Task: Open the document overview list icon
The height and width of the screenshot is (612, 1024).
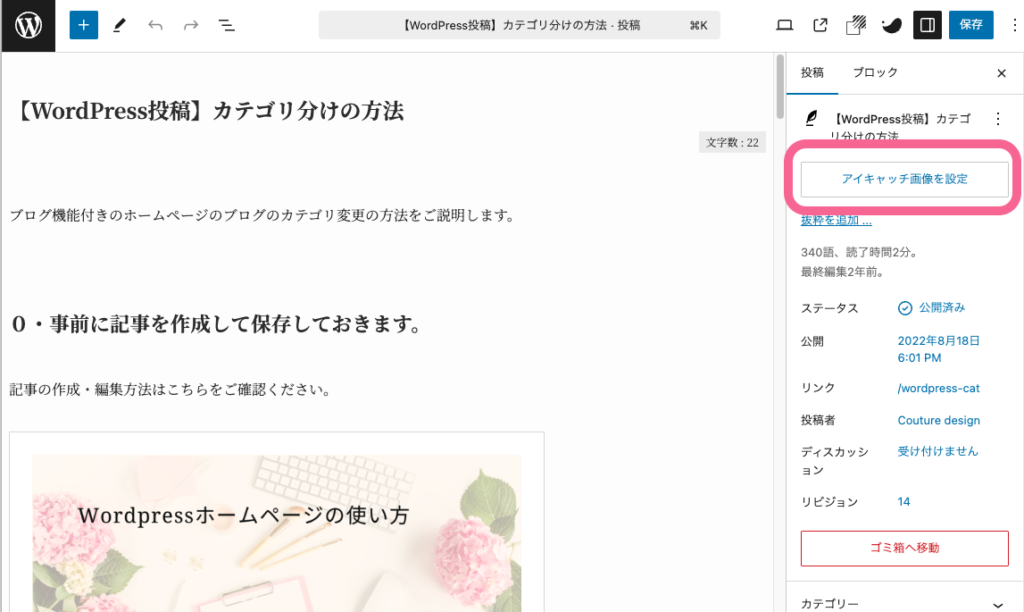Action: (x=226, y=25)
